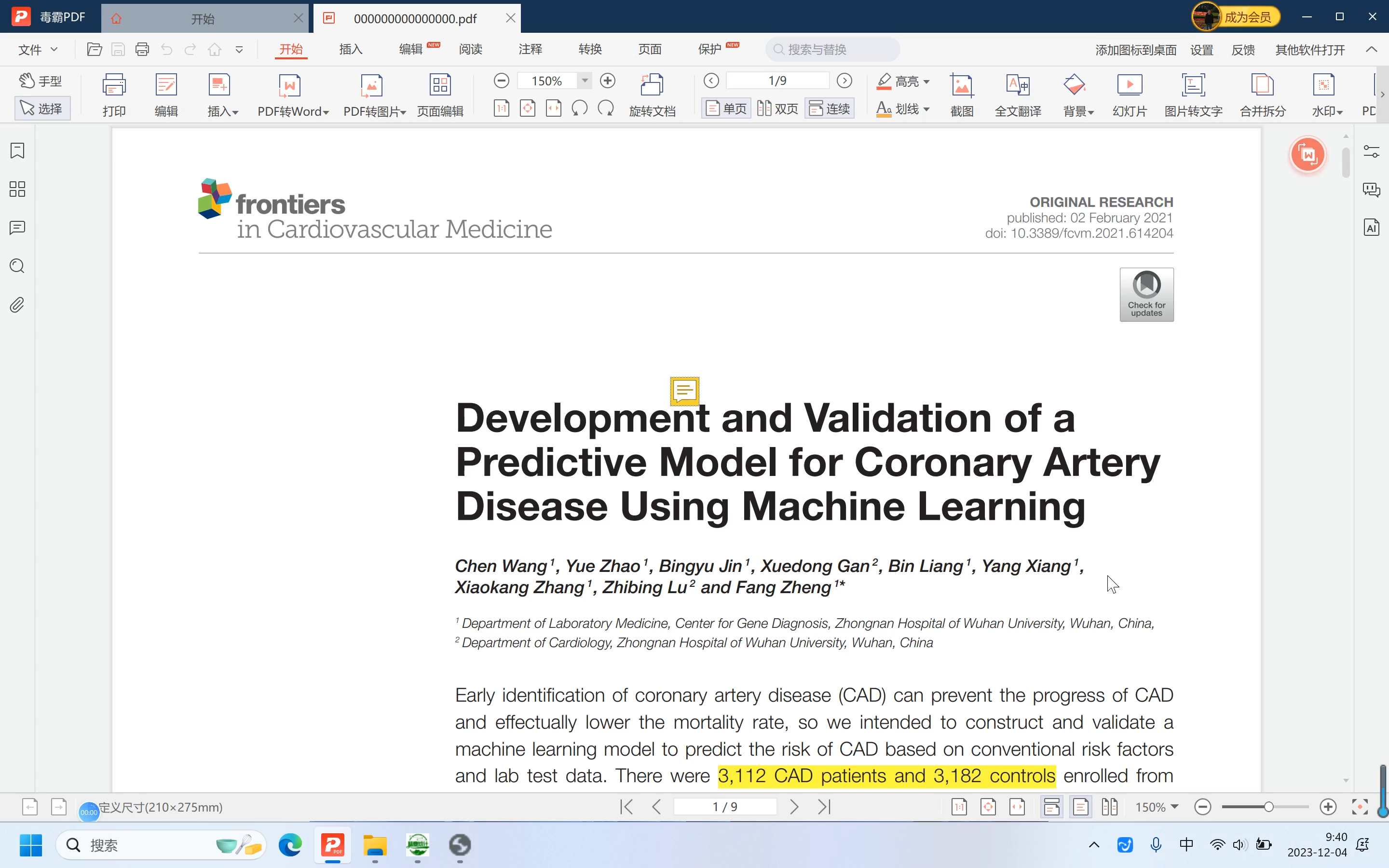Zoom out with the minus circle in toolbar
The height and width of the screenshot is (868, 1389).
click(x=501, y=81)
